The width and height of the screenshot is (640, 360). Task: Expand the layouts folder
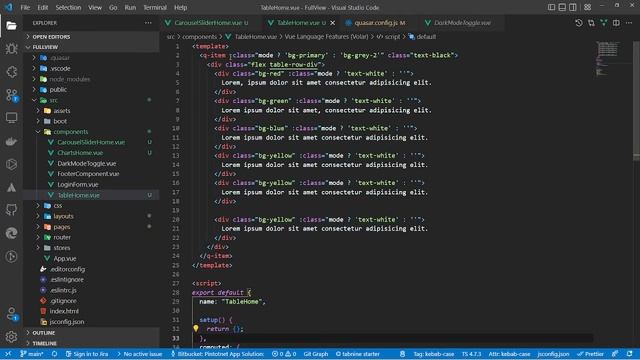pyautogui.click(x=91, y=216)
